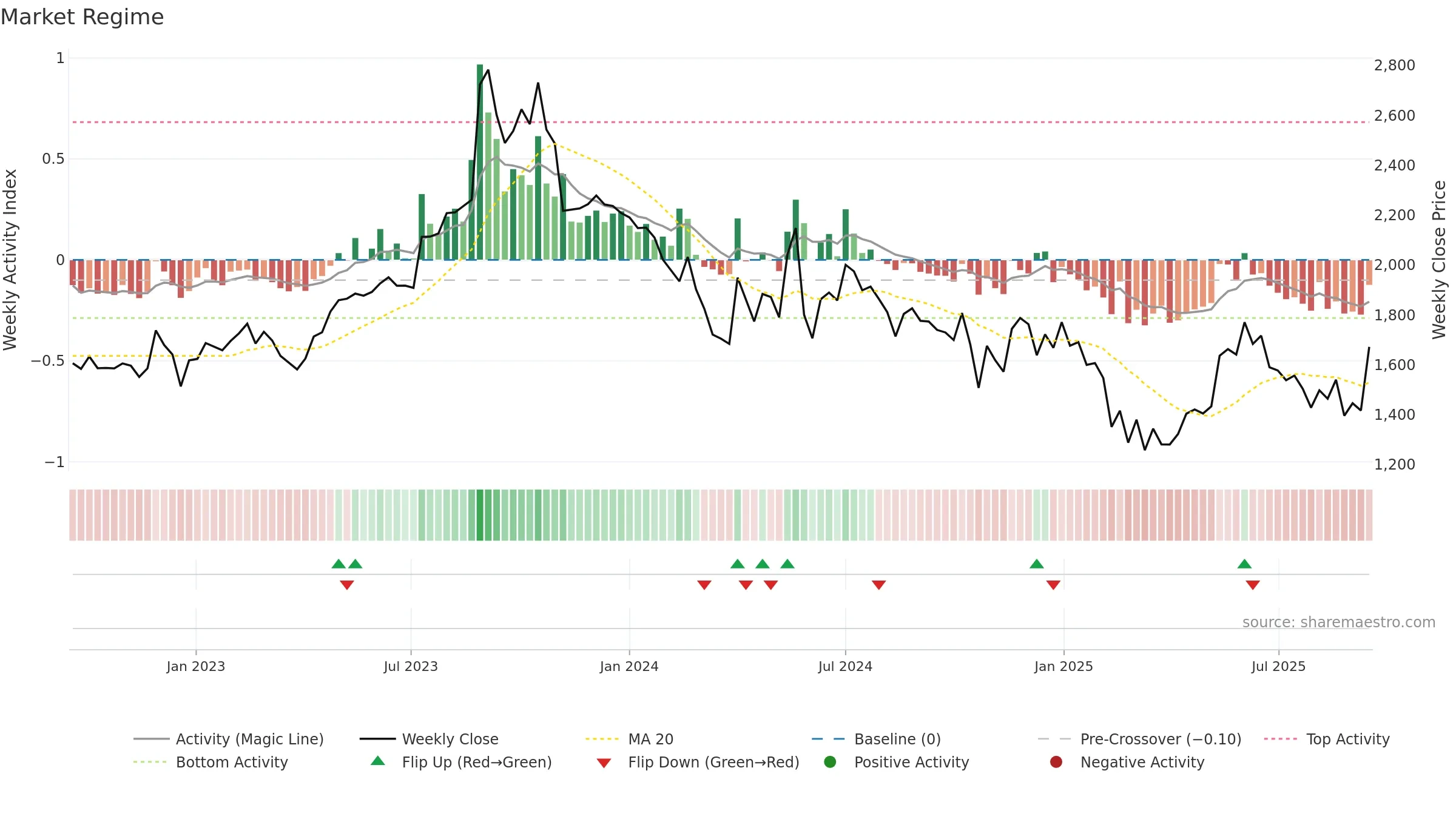The width and height of the screenshot is (1456, 819).
Task: Click the 1,200 price axis tick
Action: click(x=1395, y=465)
